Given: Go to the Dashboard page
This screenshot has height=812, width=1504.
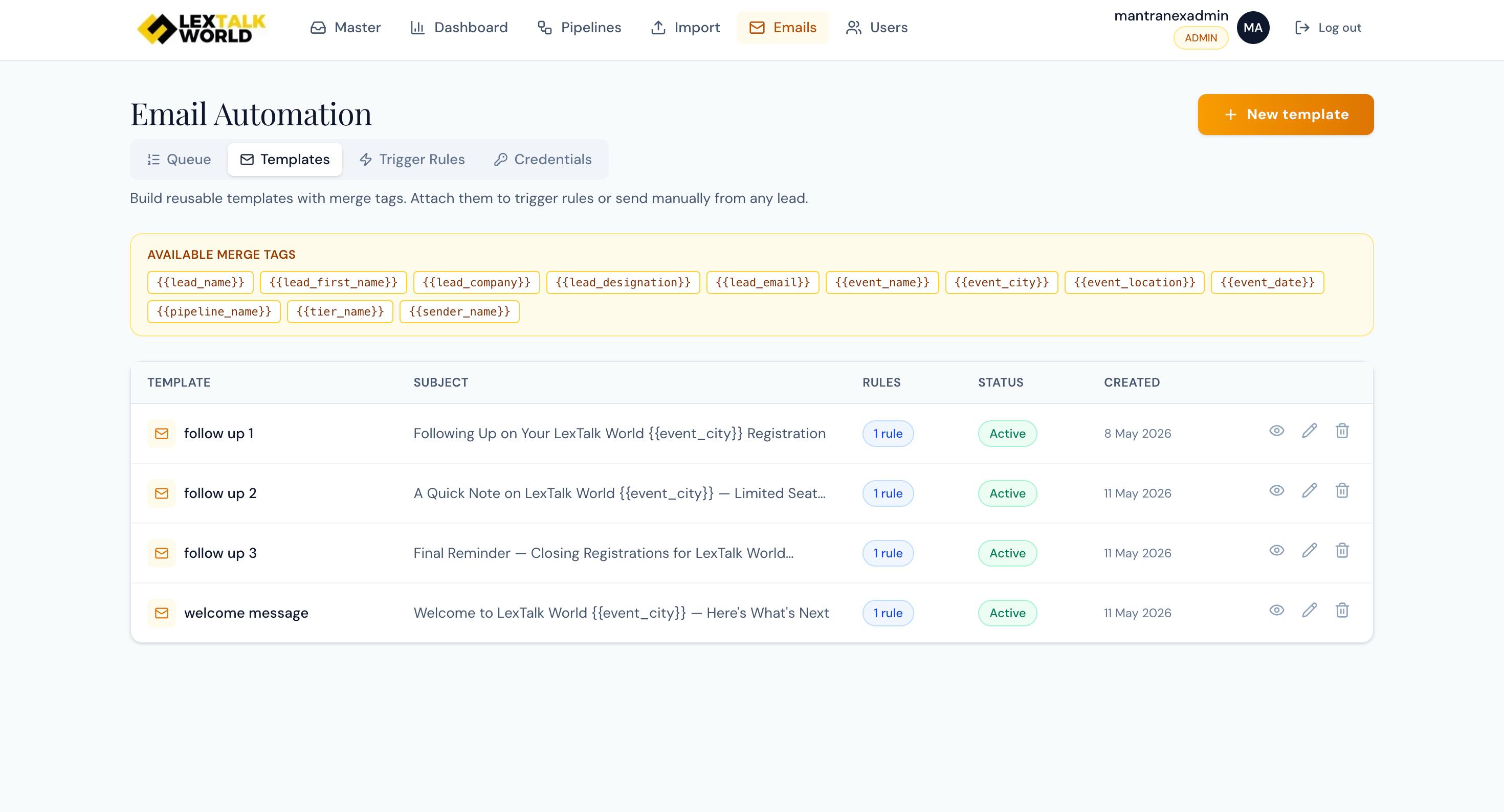Looking at the screenshot, I should click(459, 28).
